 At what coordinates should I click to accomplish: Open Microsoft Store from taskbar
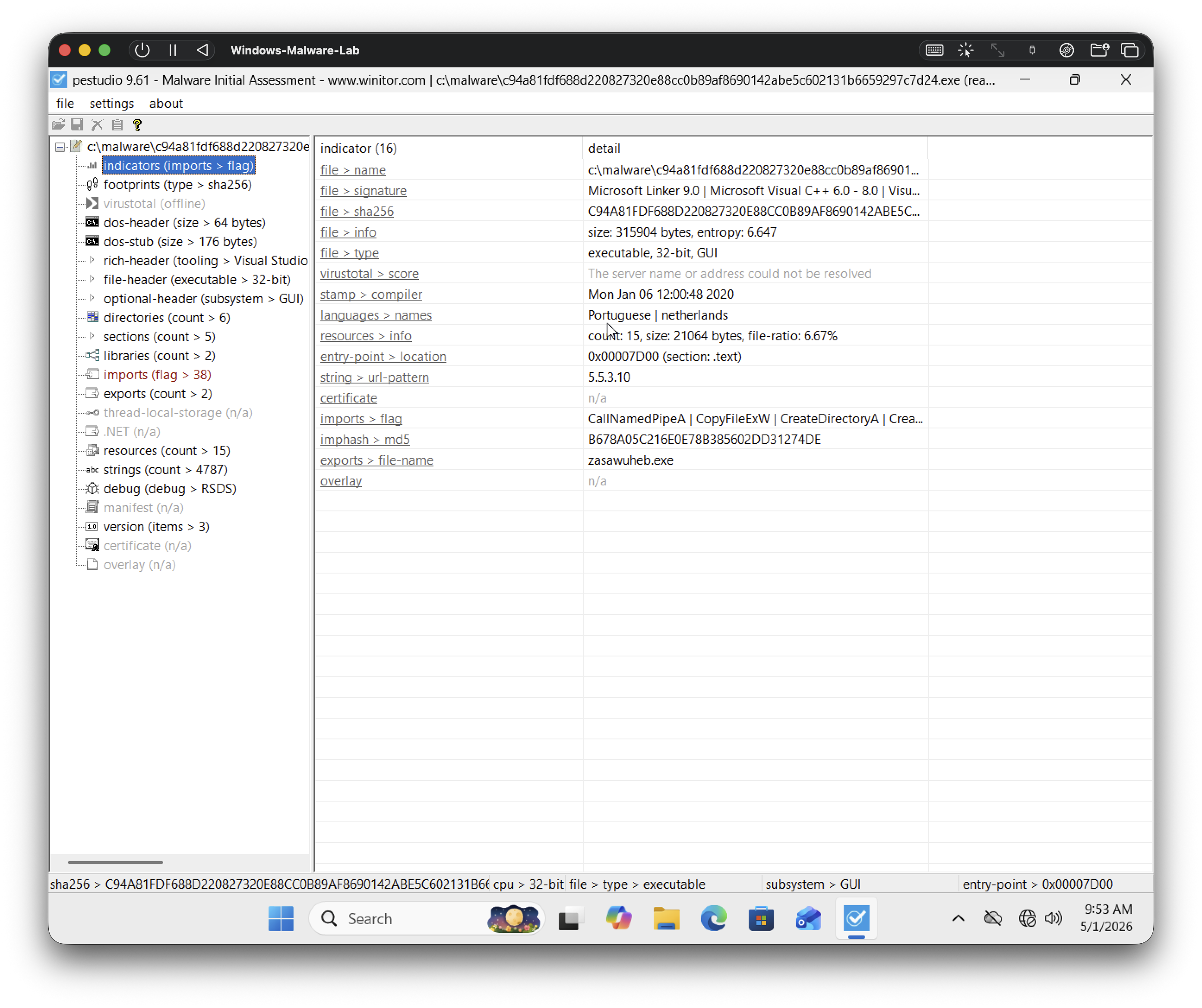tap(761, 919)
